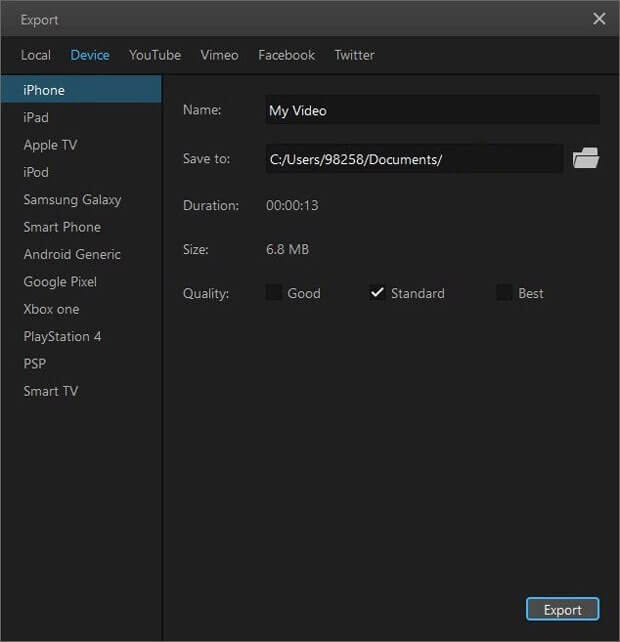This screenshot has width=620, height=642.
Task: Choose Smart TV device
Action: click(81, 391)
